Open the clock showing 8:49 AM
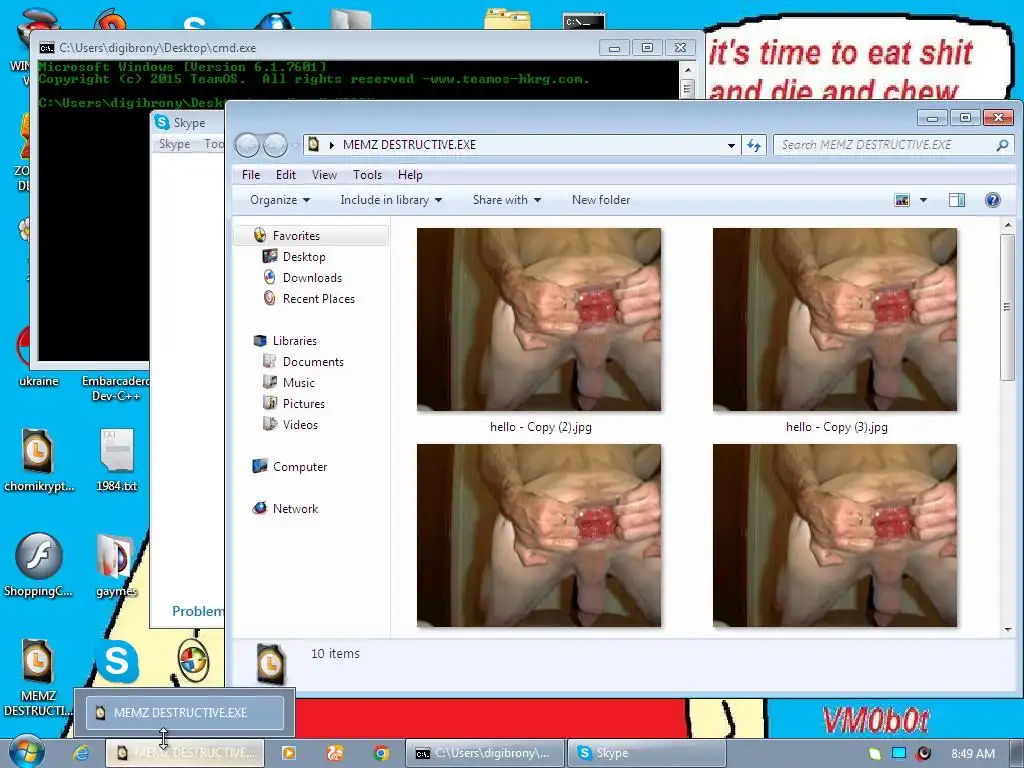Viewport: 1024px width, 768px height. (x=972, y=754)
